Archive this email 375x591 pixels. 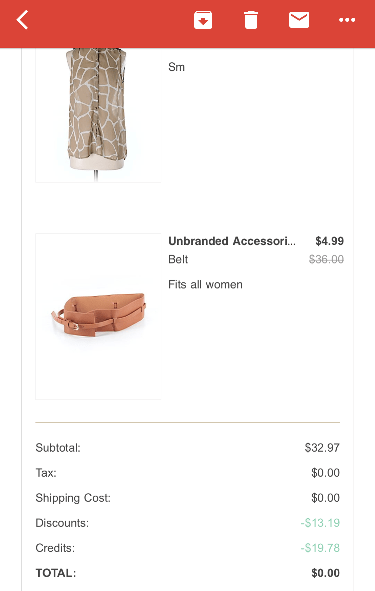coord(203,20)
